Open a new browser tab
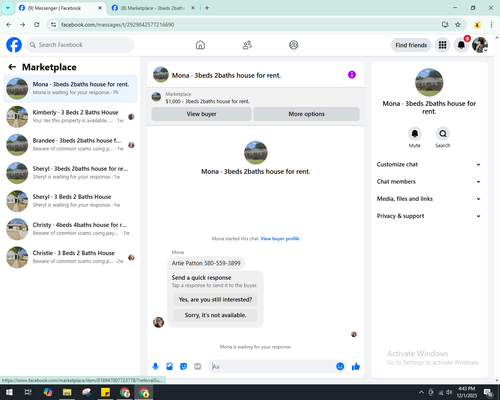The height and width of the screenshot is (400, 500). click(x=207, y=8)
